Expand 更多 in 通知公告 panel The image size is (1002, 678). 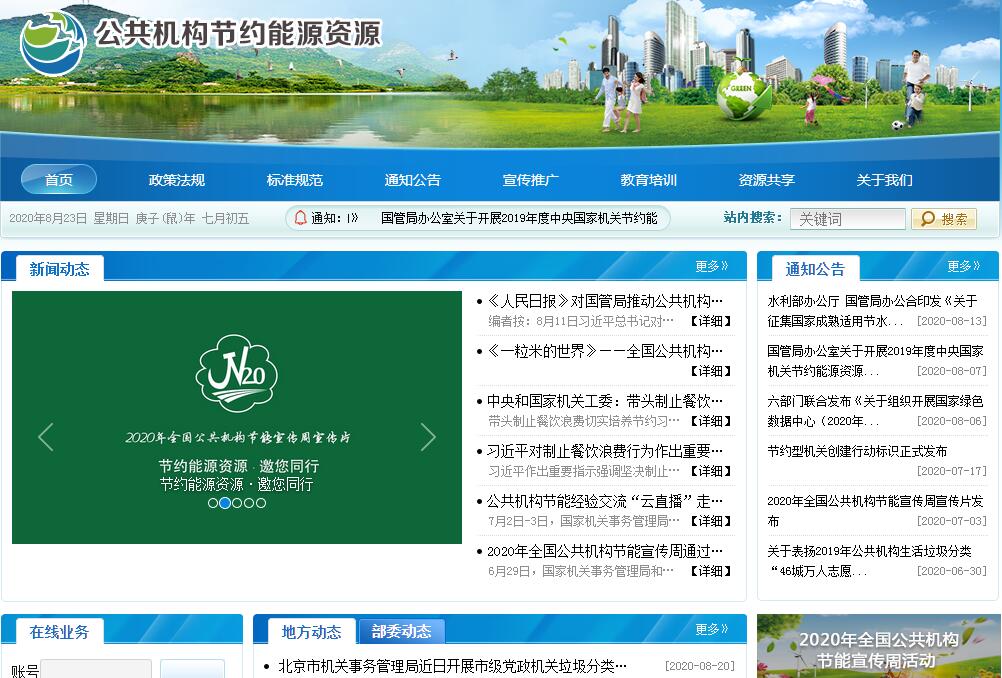coord(963,266)
